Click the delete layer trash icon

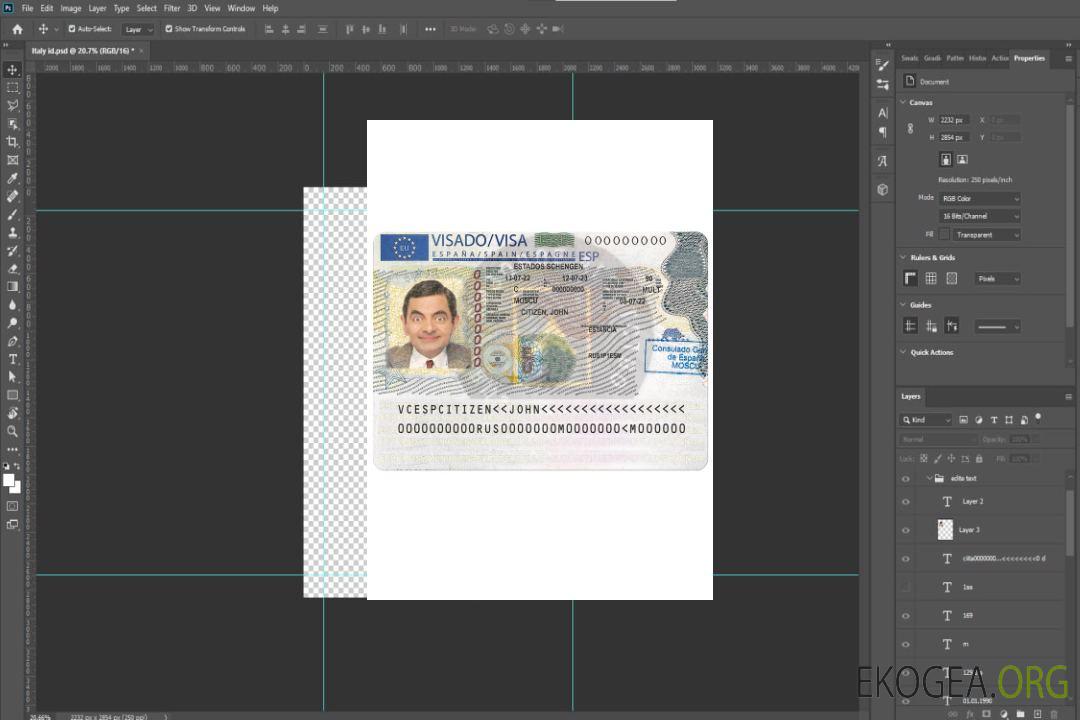coord(1055,714)
